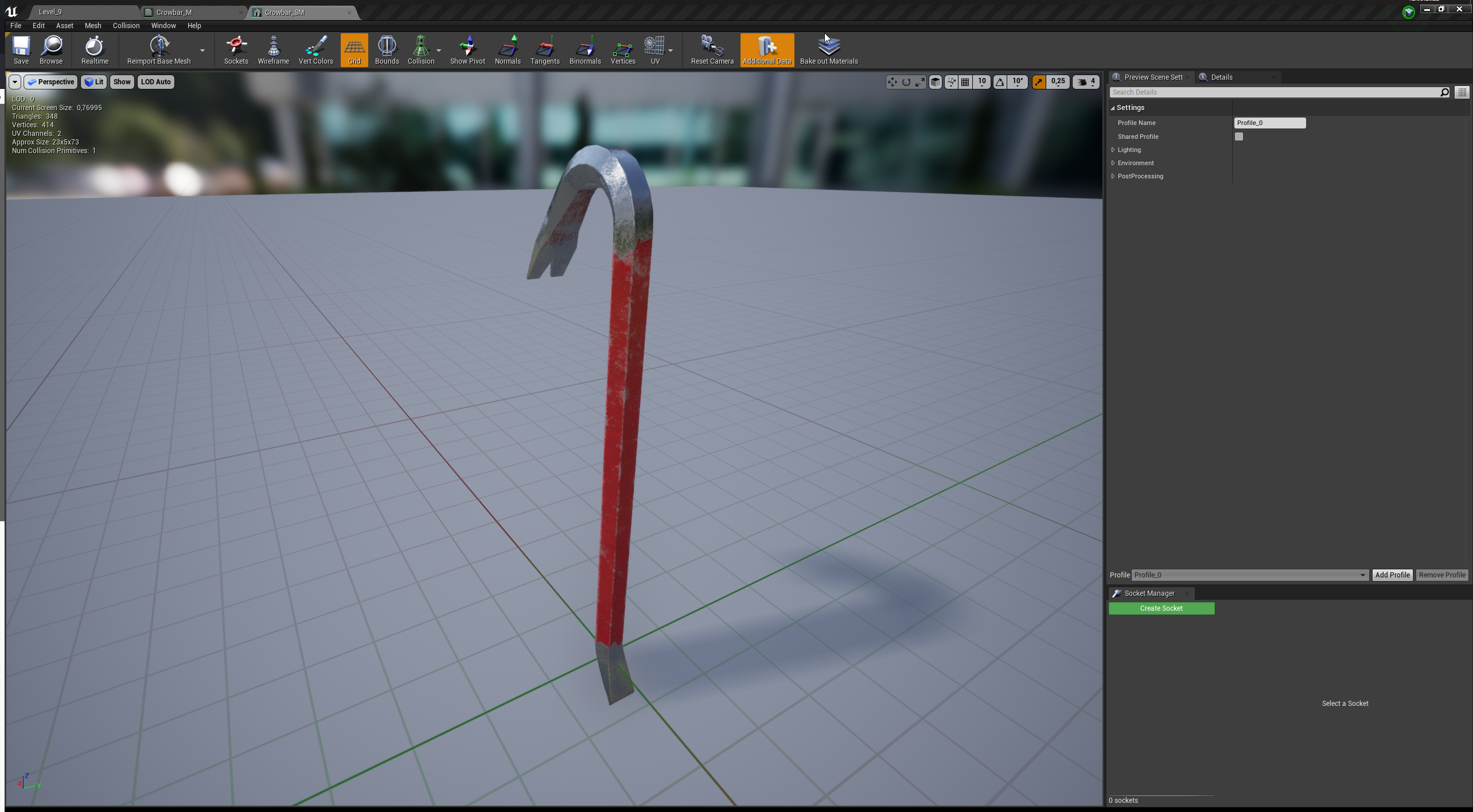Toggle Sockets display
1473x812 pixels.
[236, 50]
